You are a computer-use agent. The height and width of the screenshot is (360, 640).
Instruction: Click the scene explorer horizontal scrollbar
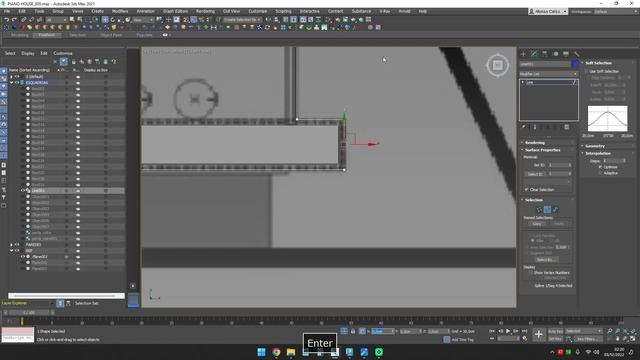(67, 296)
